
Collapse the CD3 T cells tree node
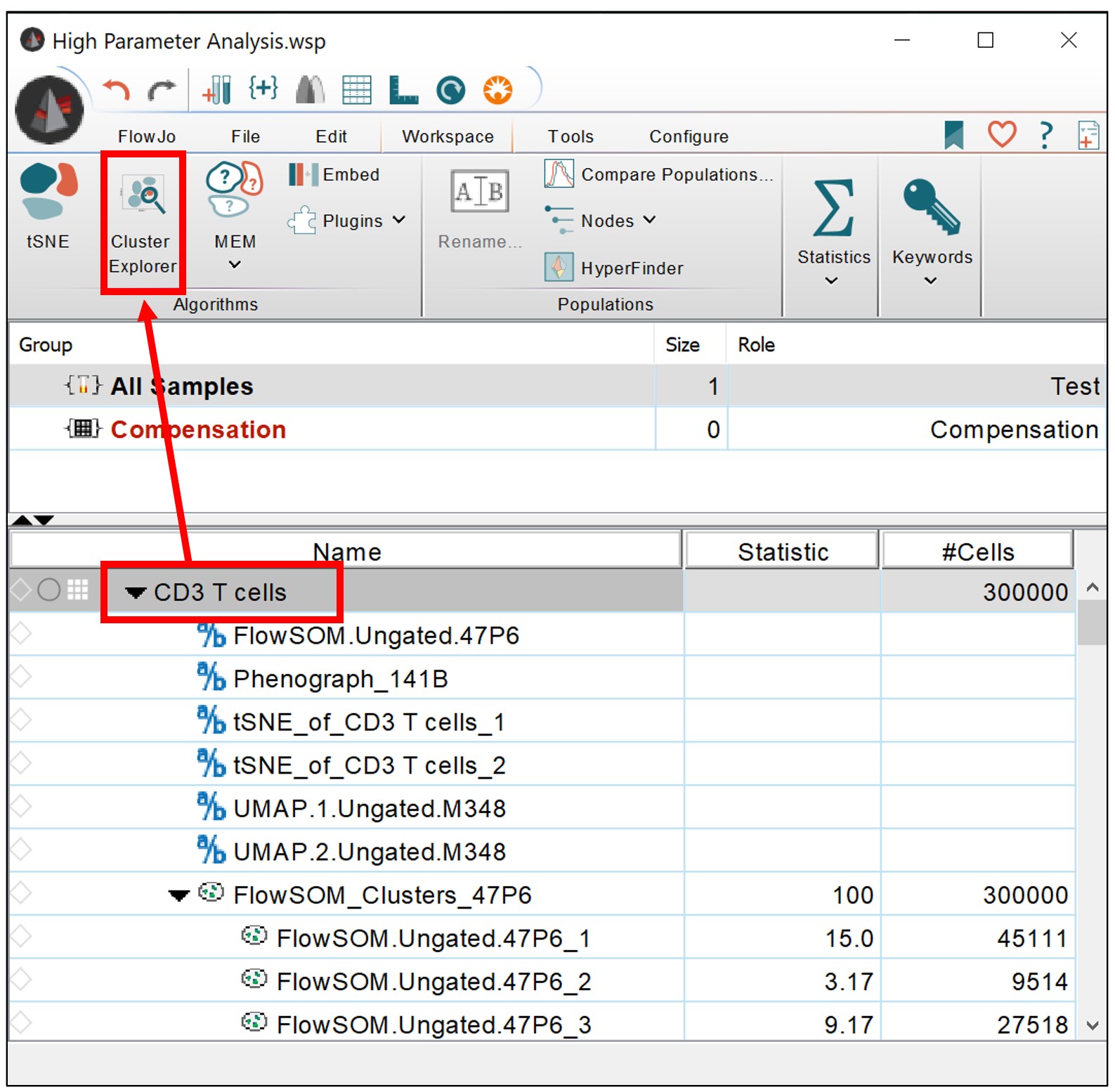coord(135,593)
